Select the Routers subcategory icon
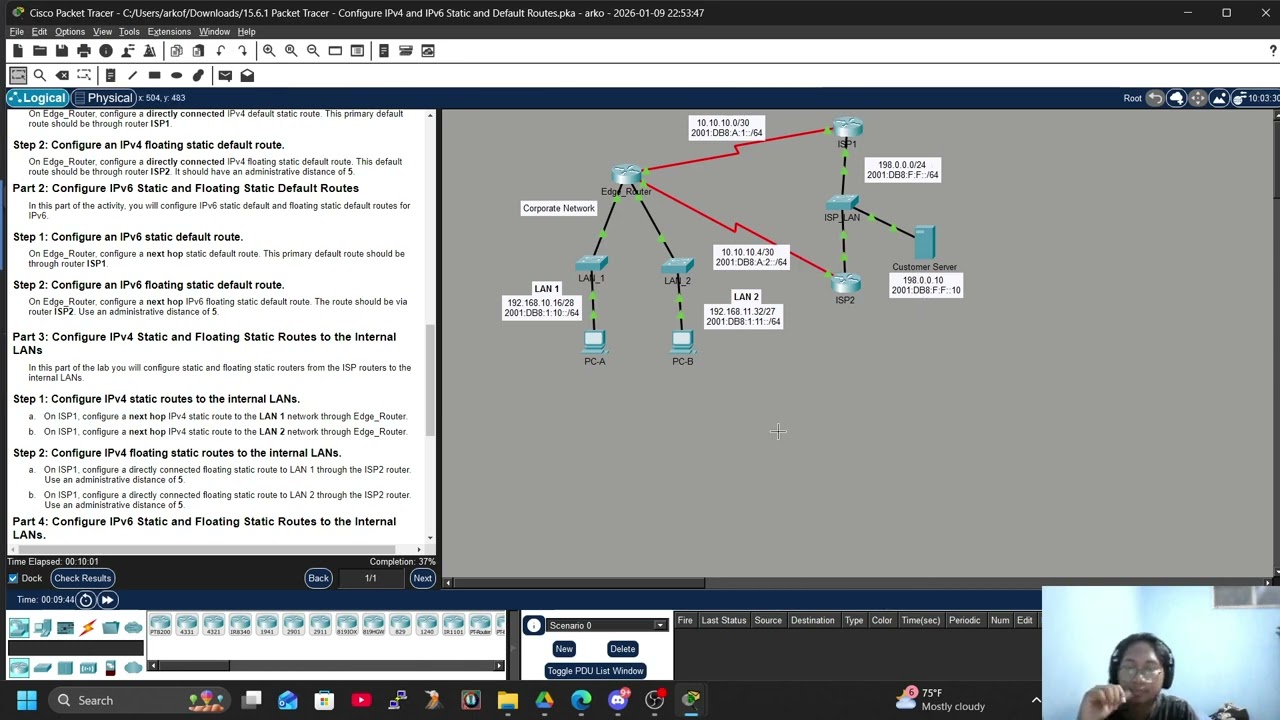This screenshot has height=720, width=1280. coord(18,668)
